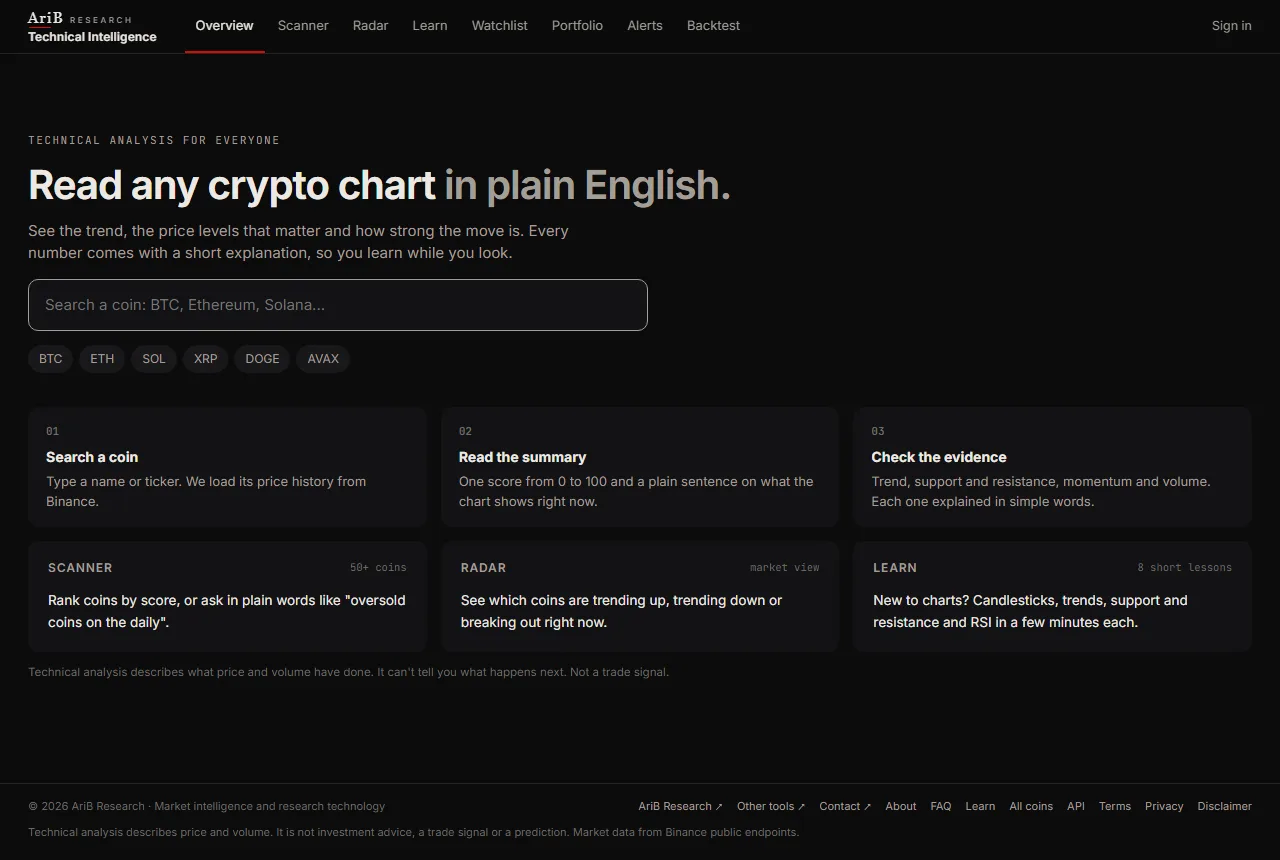Click the "8 short lessons" label
The image size is (1280, 860).
click(1184, 568)
